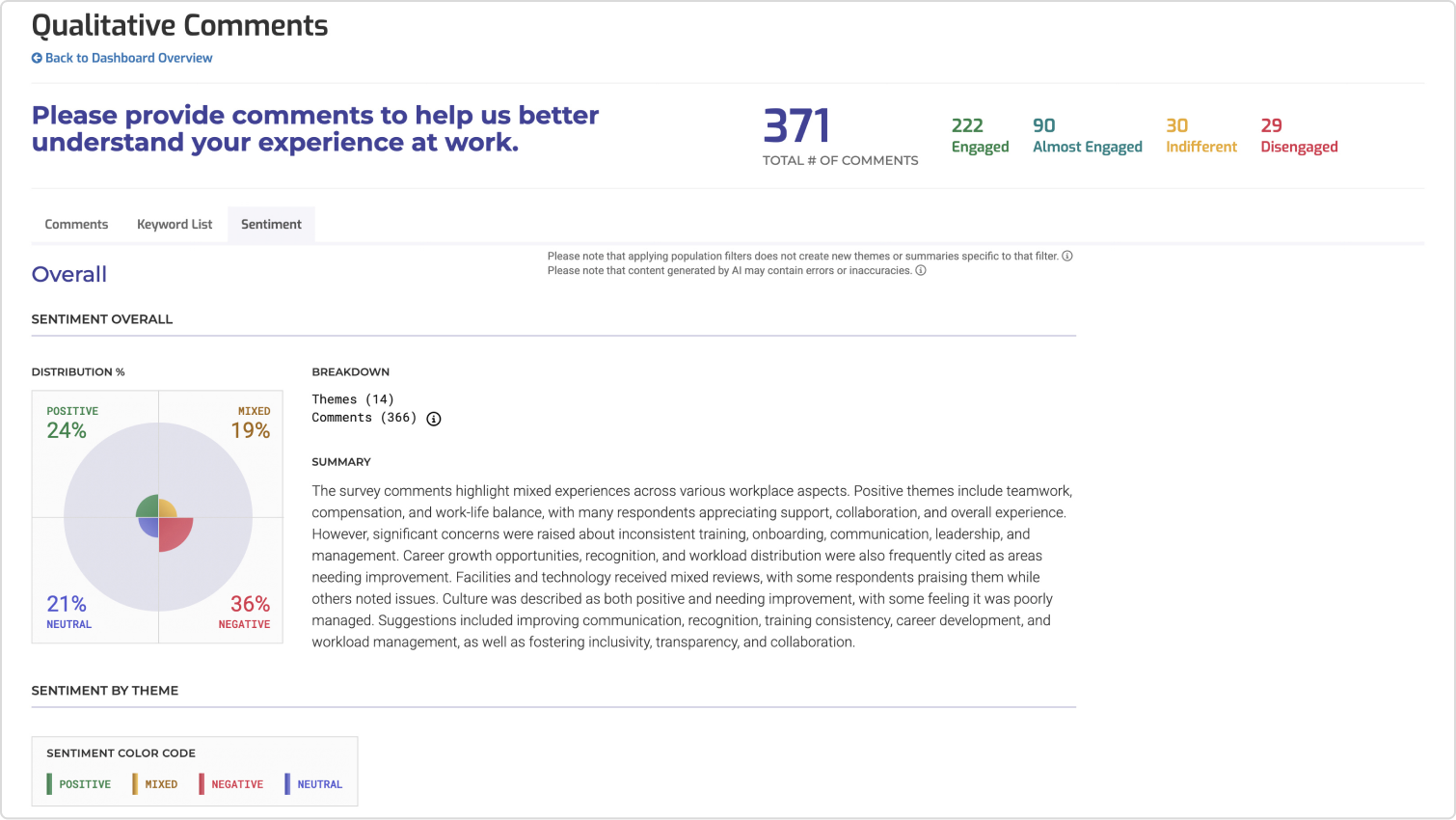
Task: Click the blue NEUTRAL legend swatch
Action: (x=287, y=784)
